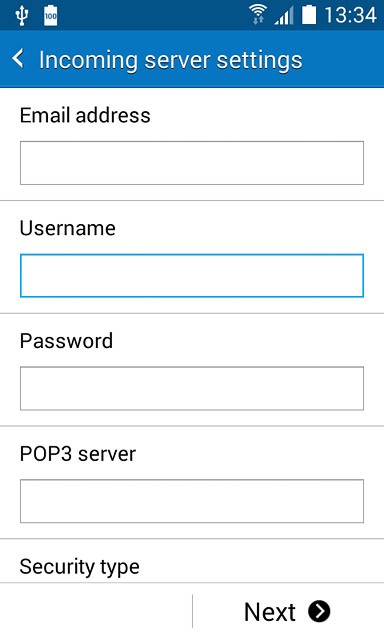Focus the Email address input field
The width and height of the screenshot is (384, 640).
coord(192,163)
